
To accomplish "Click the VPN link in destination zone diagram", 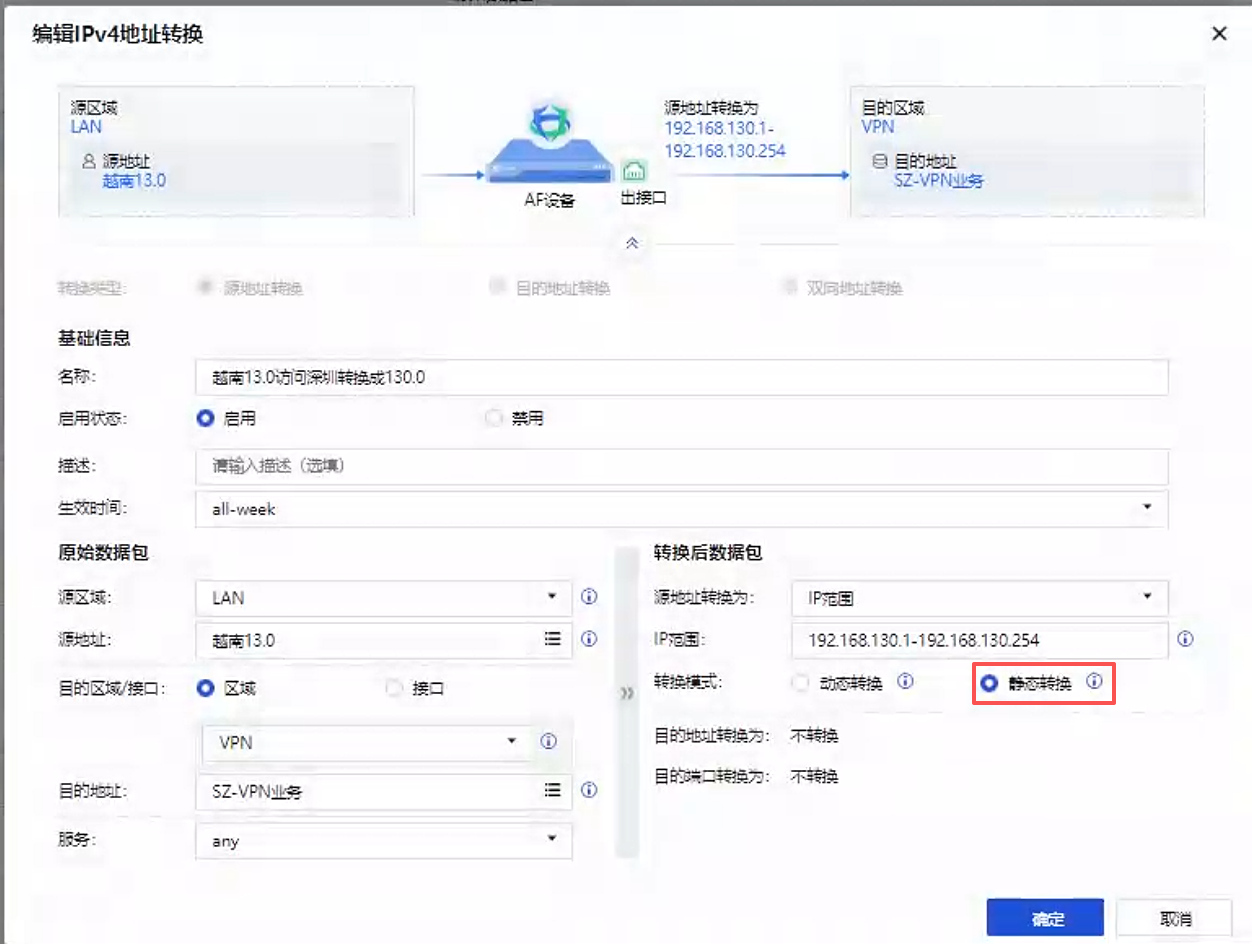I will point(878,127).
